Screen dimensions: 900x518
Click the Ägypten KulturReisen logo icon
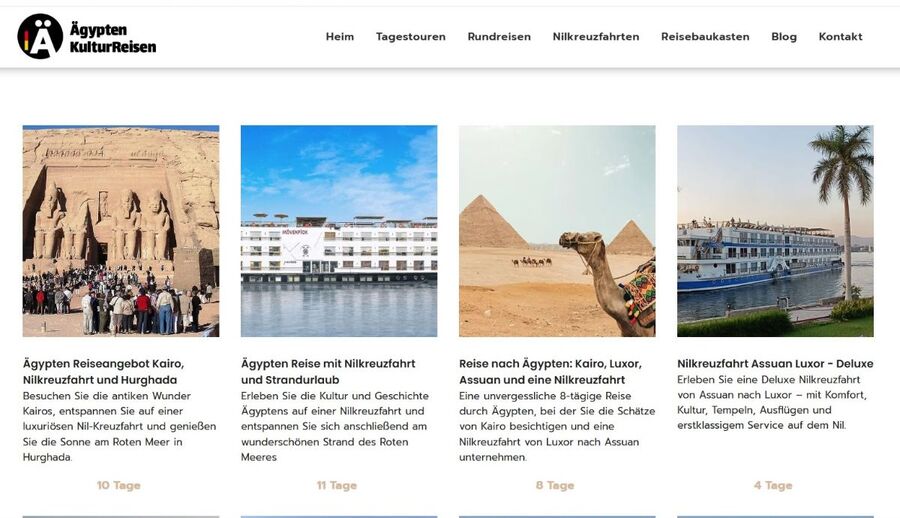point(40,36)
